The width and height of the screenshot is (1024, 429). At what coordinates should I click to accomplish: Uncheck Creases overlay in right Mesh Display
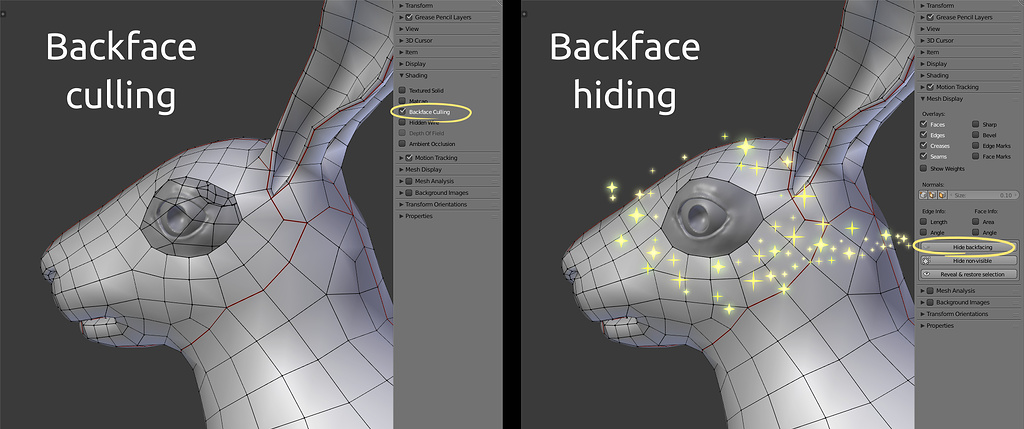click(923, 146)
